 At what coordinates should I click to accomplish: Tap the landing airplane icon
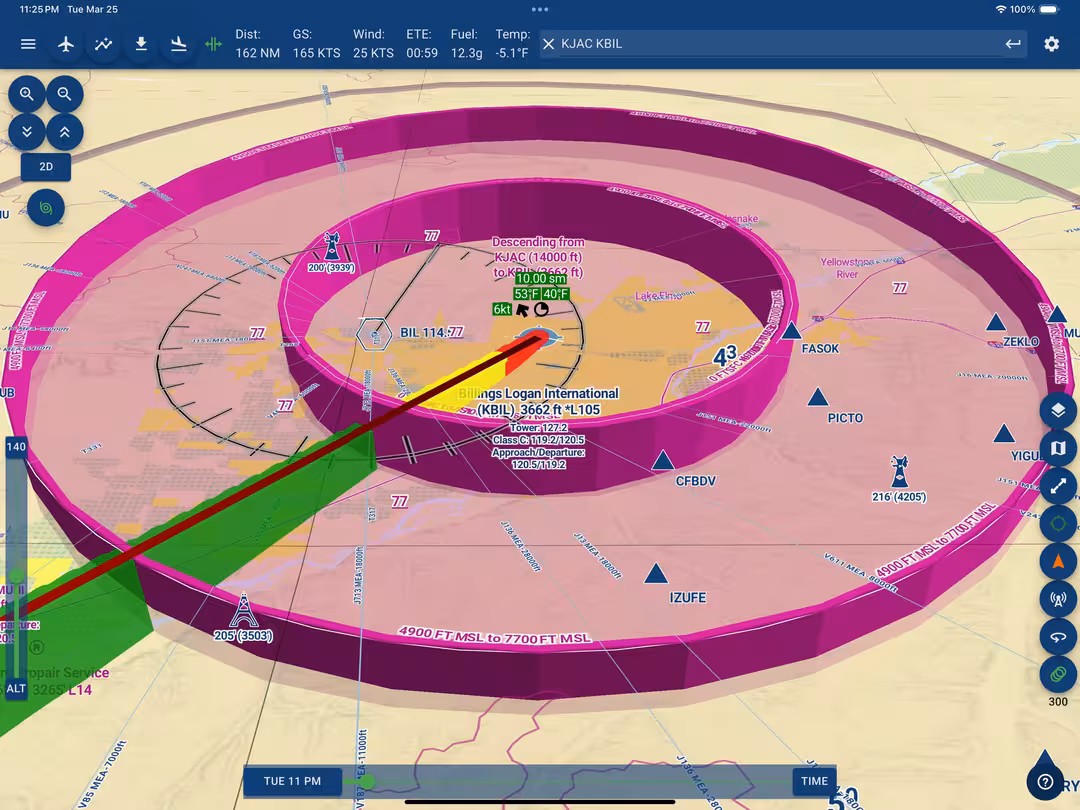pos(179,44)
